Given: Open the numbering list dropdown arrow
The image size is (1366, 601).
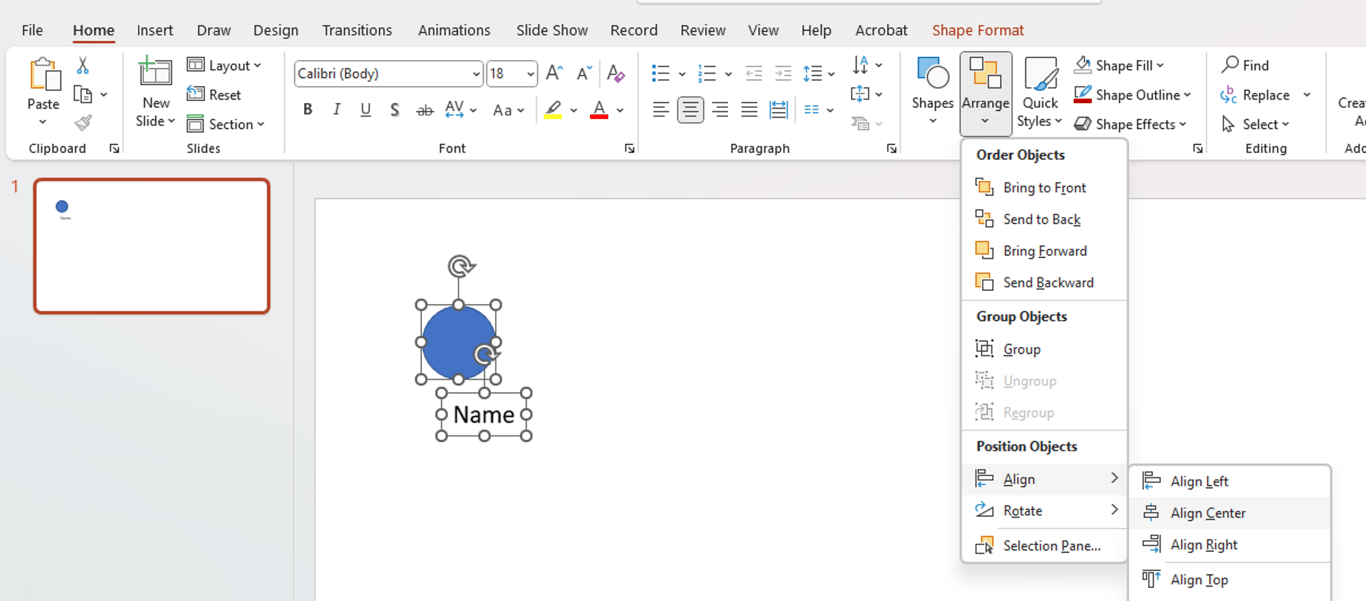Looking at the screenshot, I should [728, 74].
